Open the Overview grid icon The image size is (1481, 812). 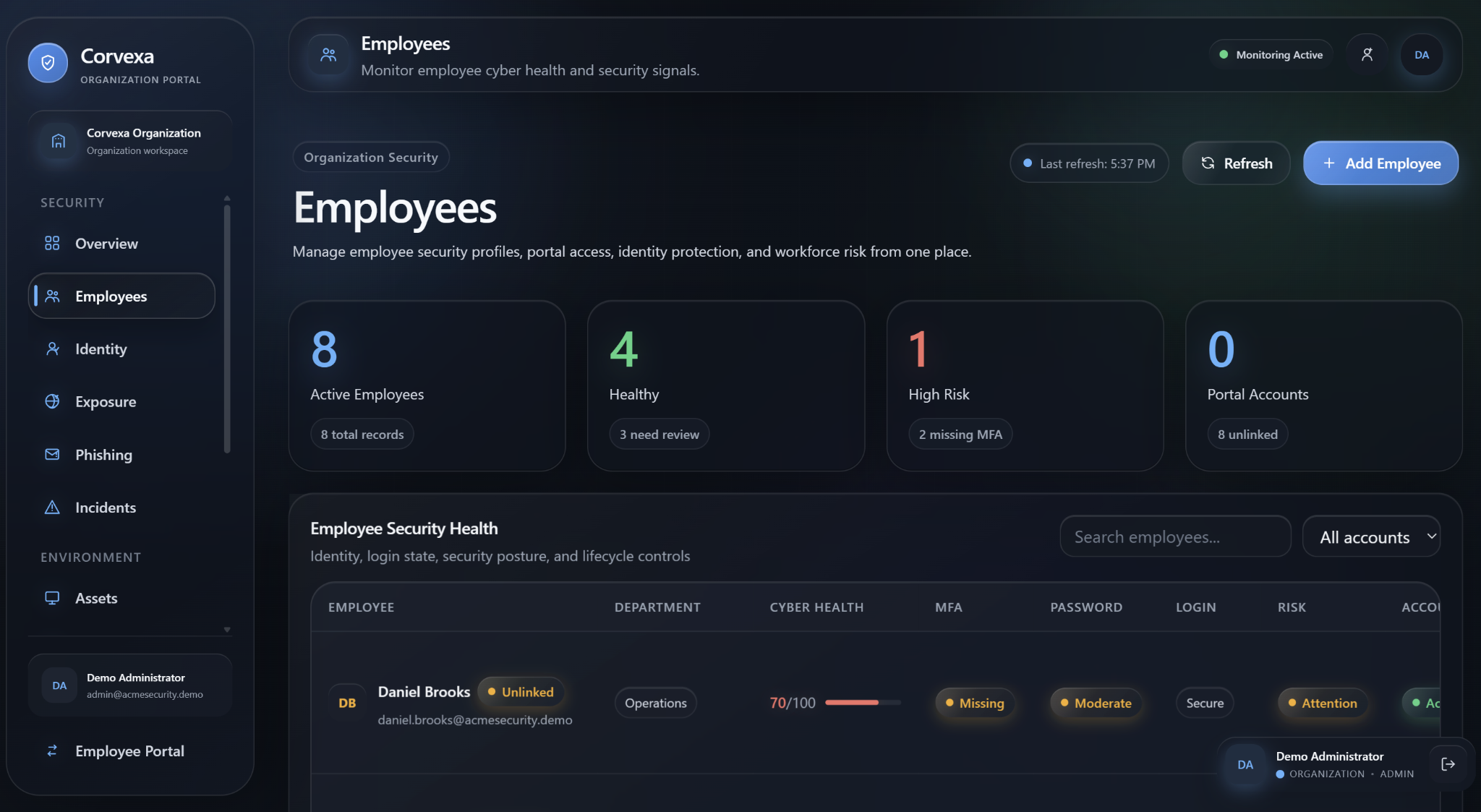(x=52, y=244)
